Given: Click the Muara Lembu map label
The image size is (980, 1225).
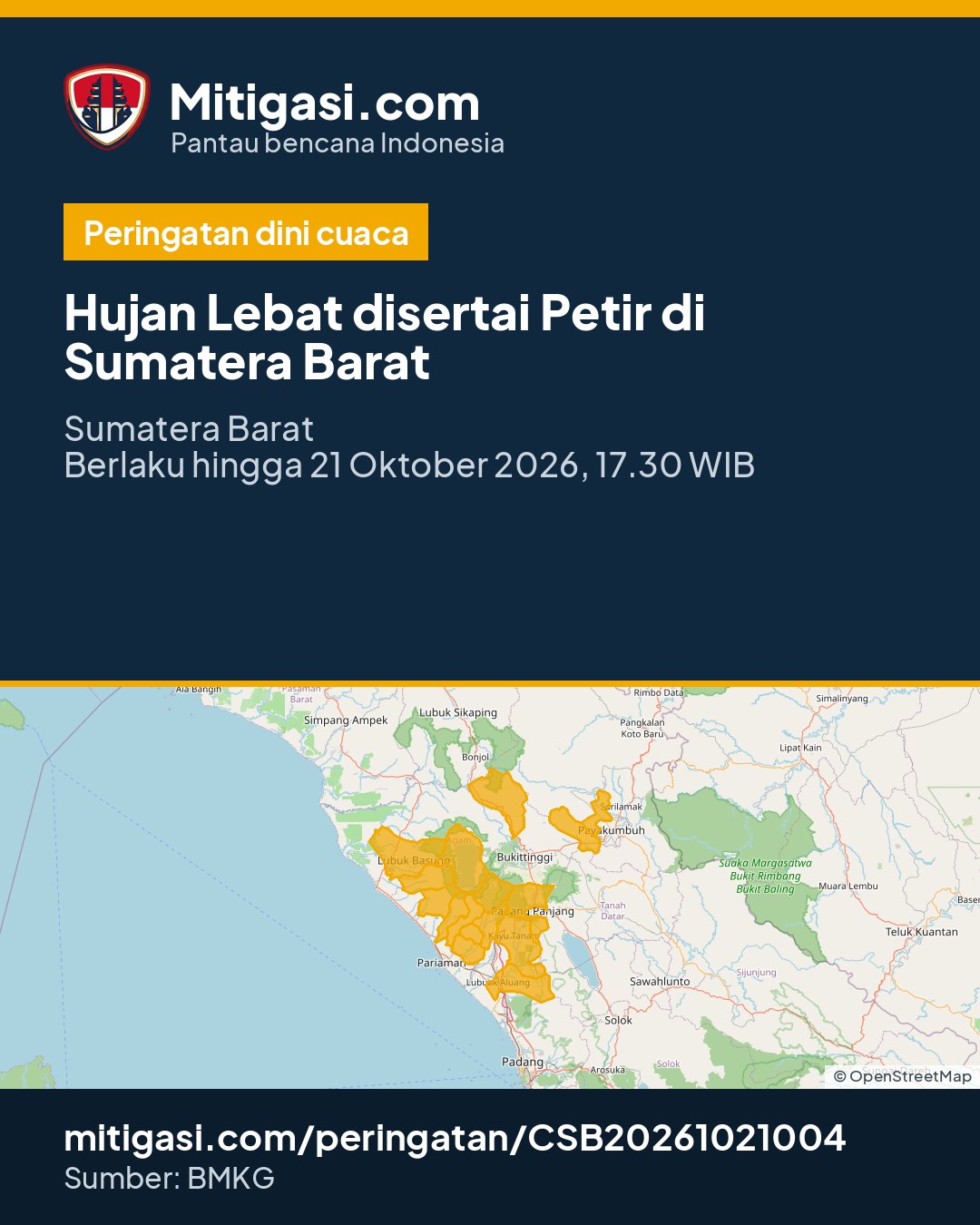Looking at the screenshot, I should [848, 886].
